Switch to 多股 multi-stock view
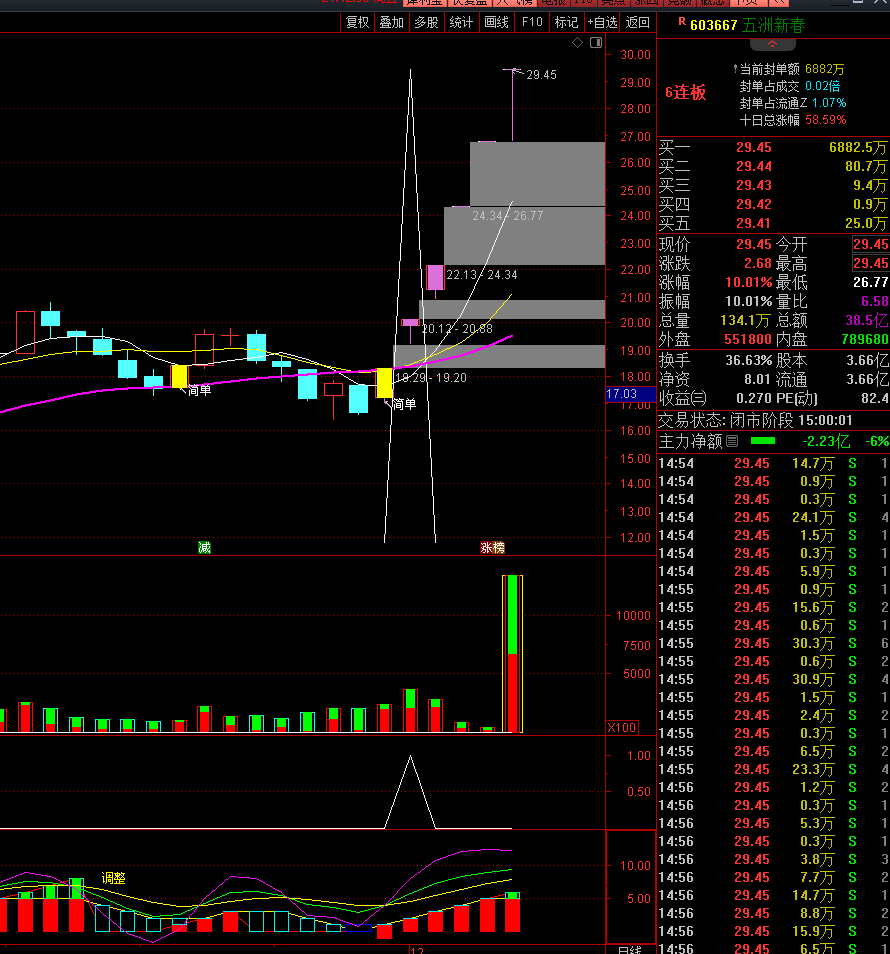The image size is (890, 954). tap(426, 23)
